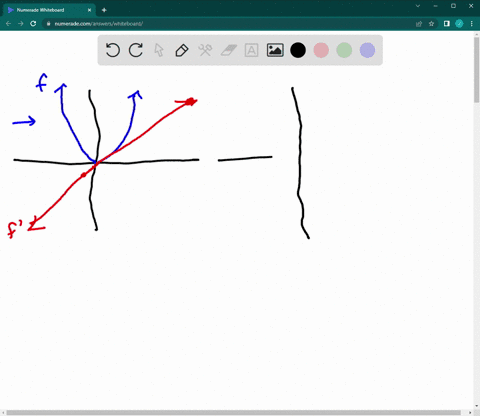Image resolution: width=480 pixels, height=416 pixels.
Task: Redo the last undone stroke
Action: click(136, 50)
